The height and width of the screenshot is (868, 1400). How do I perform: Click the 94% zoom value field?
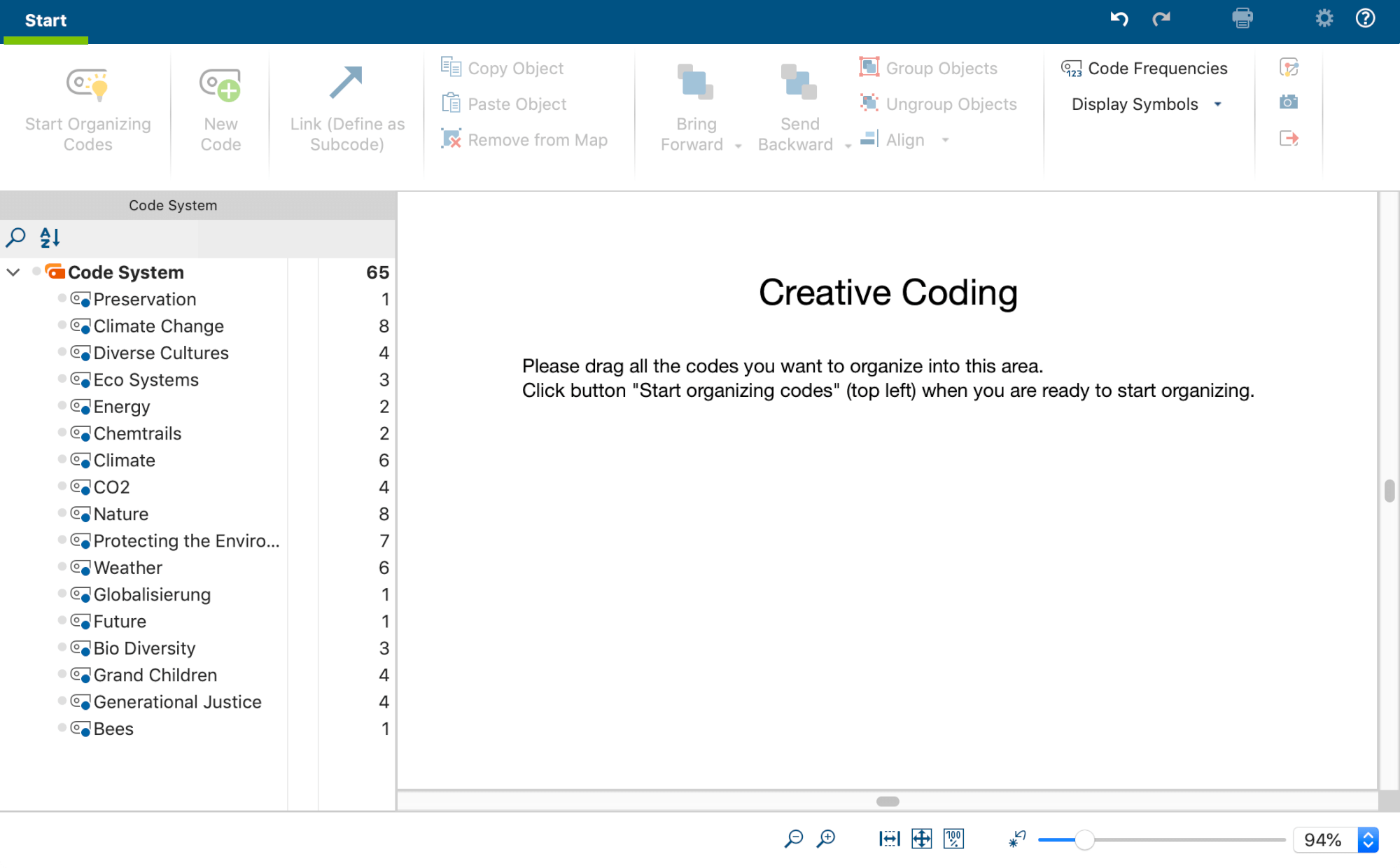click(x=1326, y=839)
